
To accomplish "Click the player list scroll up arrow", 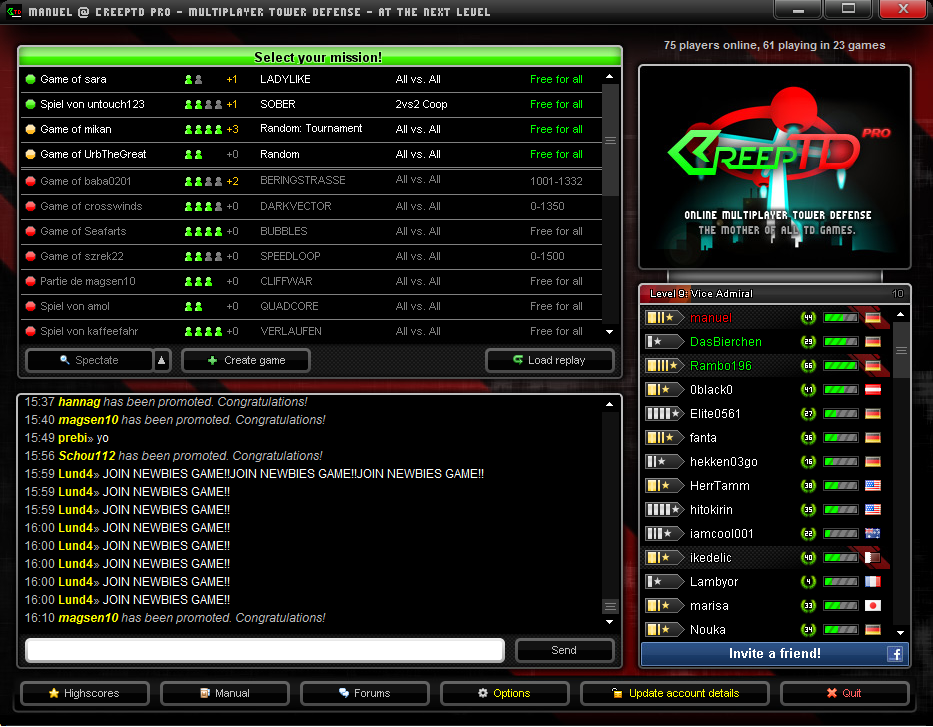I will (x=900, y=314).
